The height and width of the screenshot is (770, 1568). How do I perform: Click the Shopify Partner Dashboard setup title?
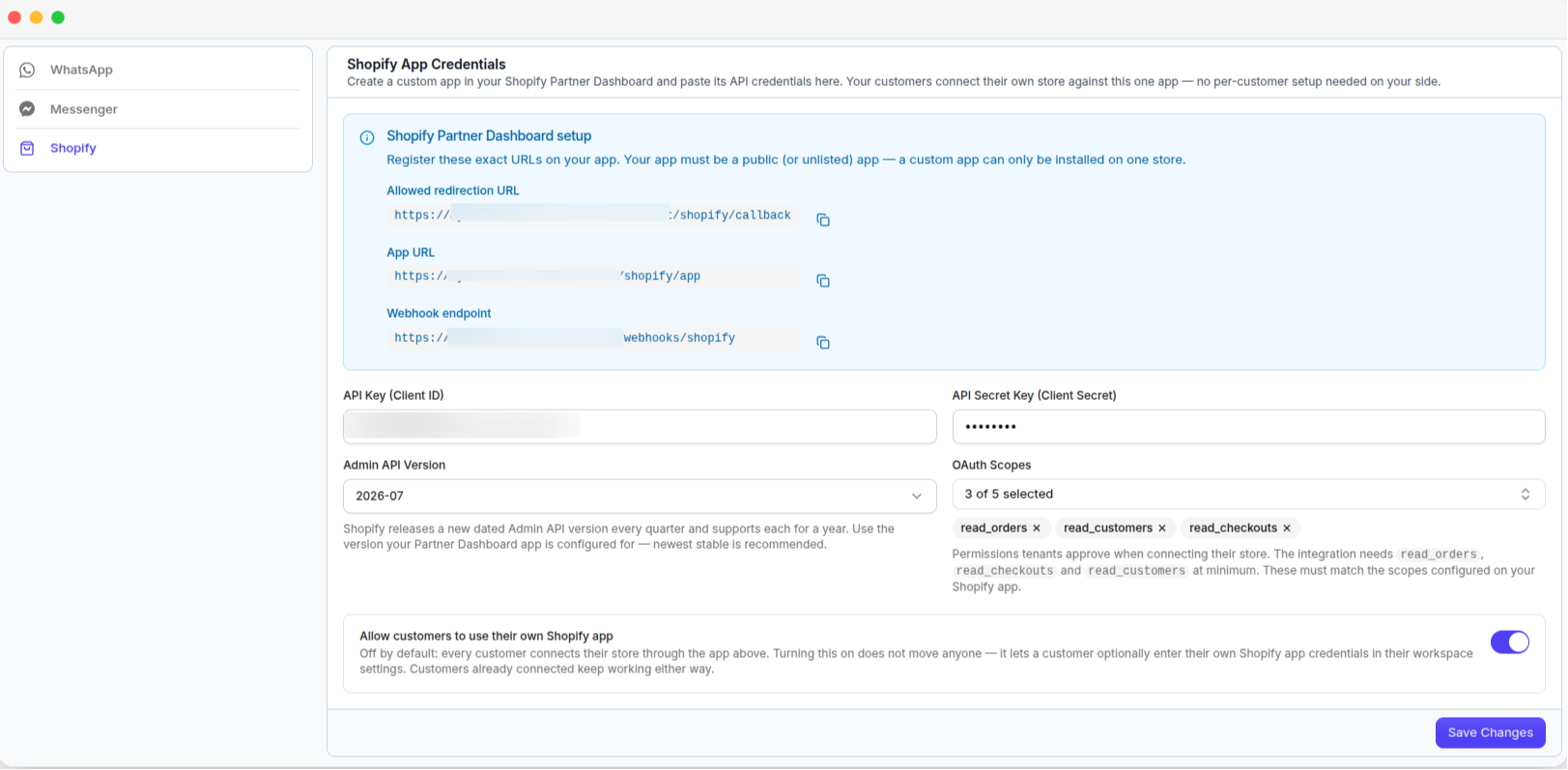pyautogui.click(x=489, y=136)
